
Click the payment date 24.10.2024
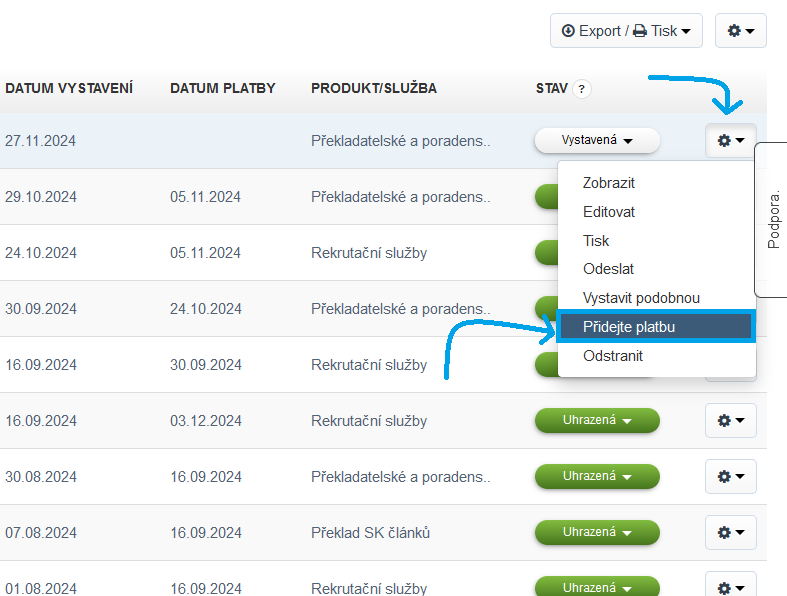206,309
